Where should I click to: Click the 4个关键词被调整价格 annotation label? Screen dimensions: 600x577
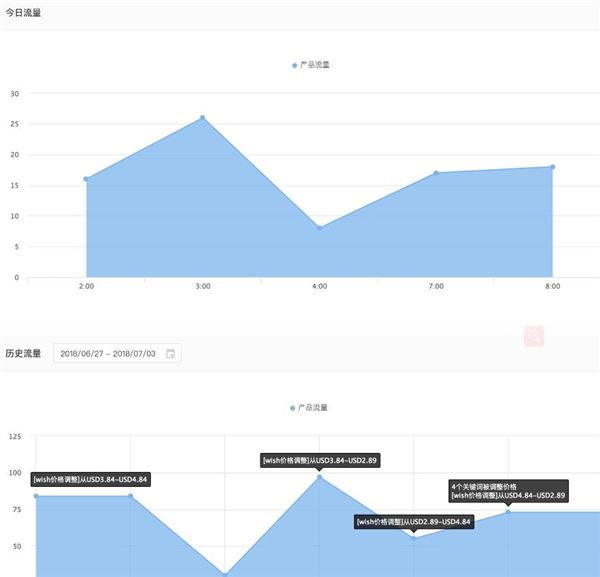coord(509,491)
